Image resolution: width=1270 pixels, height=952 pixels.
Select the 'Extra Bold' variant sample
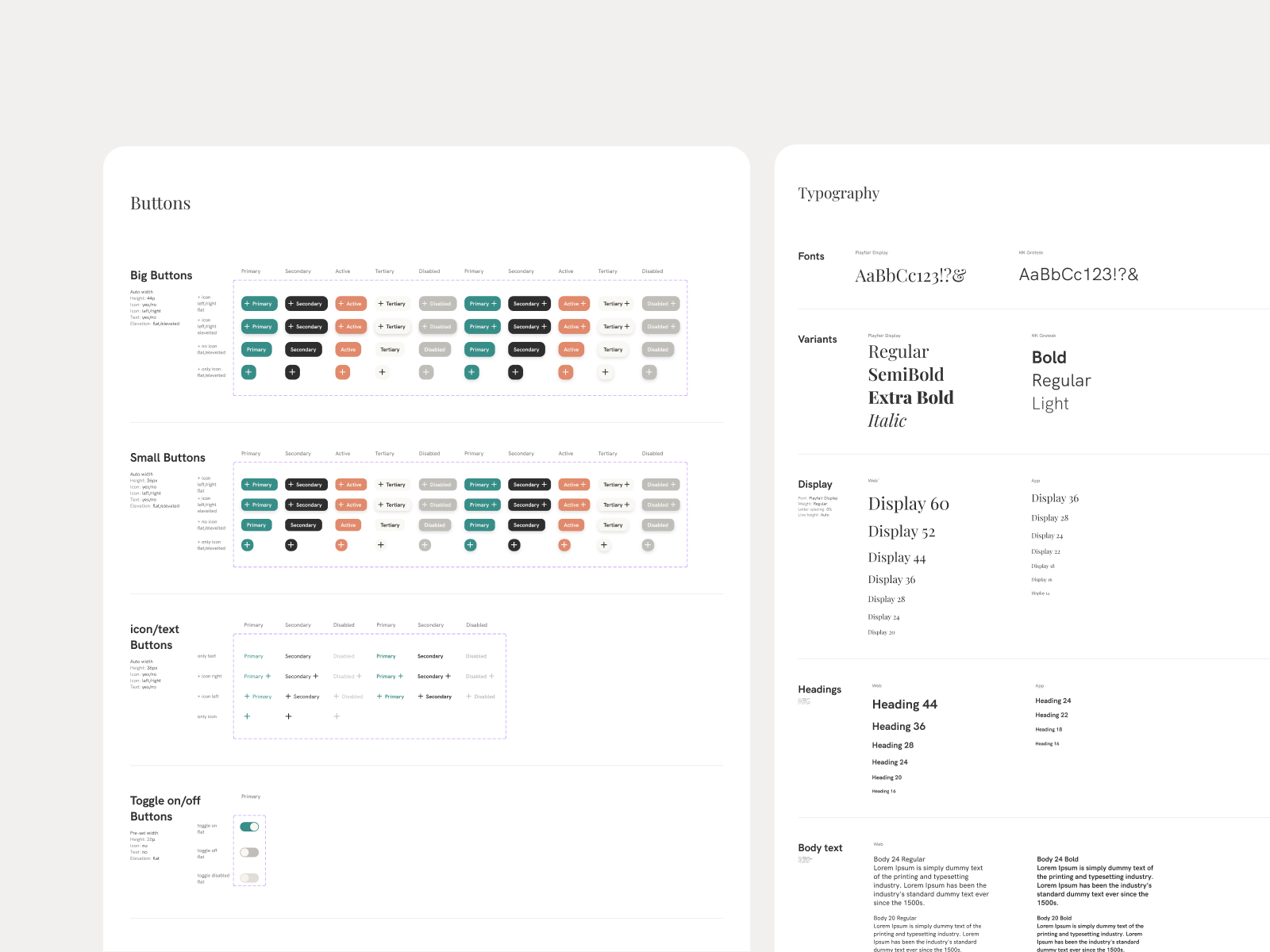(x=910, y=397)
